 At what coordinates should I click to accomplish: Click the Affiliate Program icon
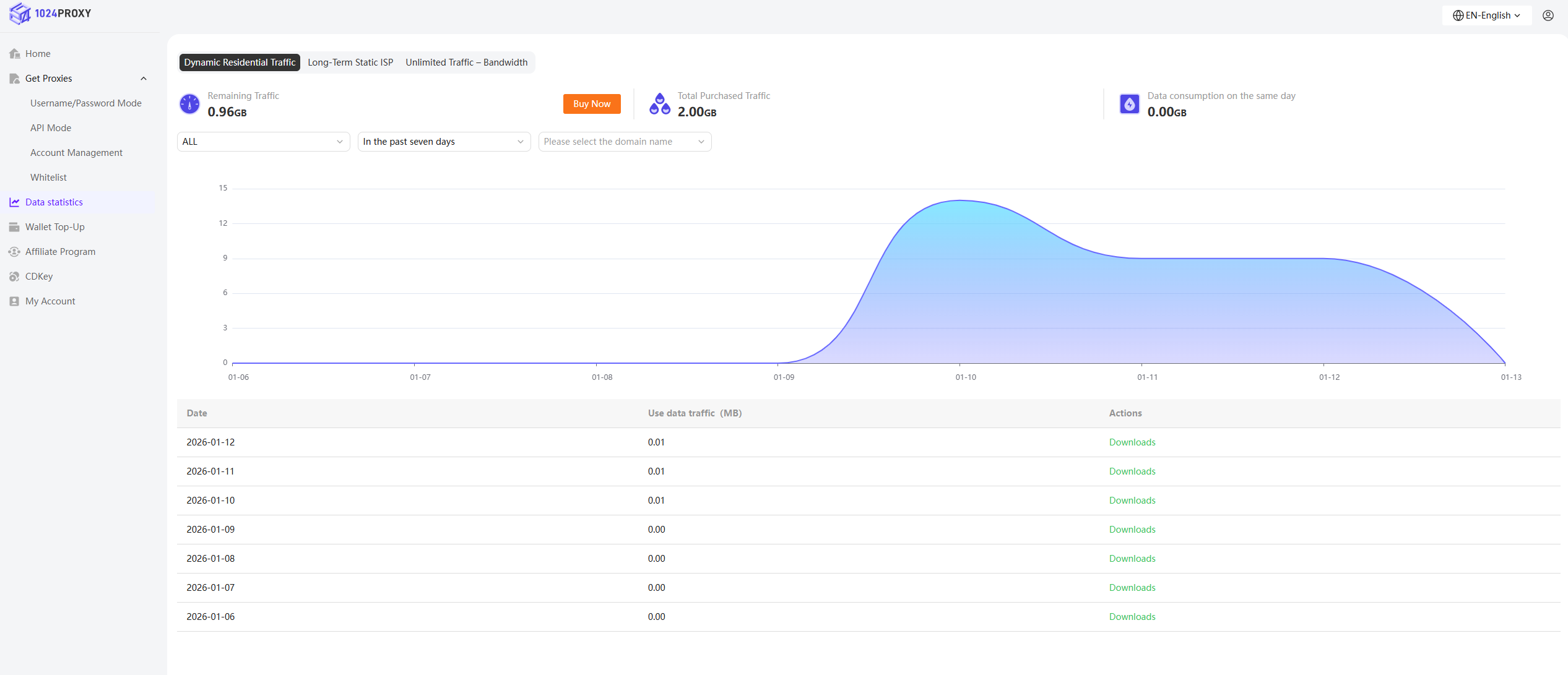click(x=14, y=252)
